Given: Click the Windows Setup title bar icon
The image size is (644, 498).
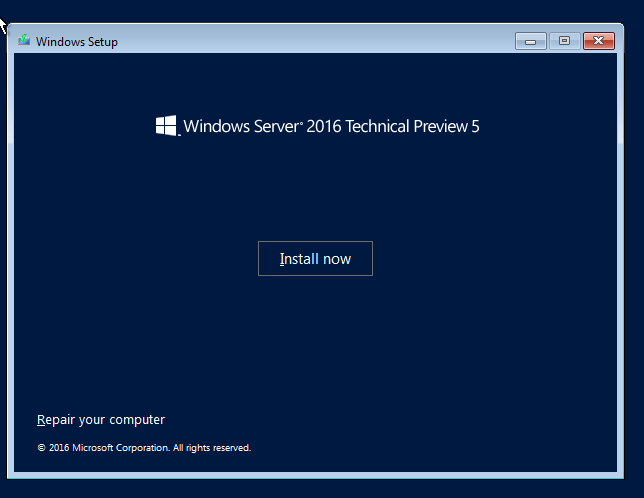Looking at the screenshot, I should pyautogui.click(x=24, y=40).
